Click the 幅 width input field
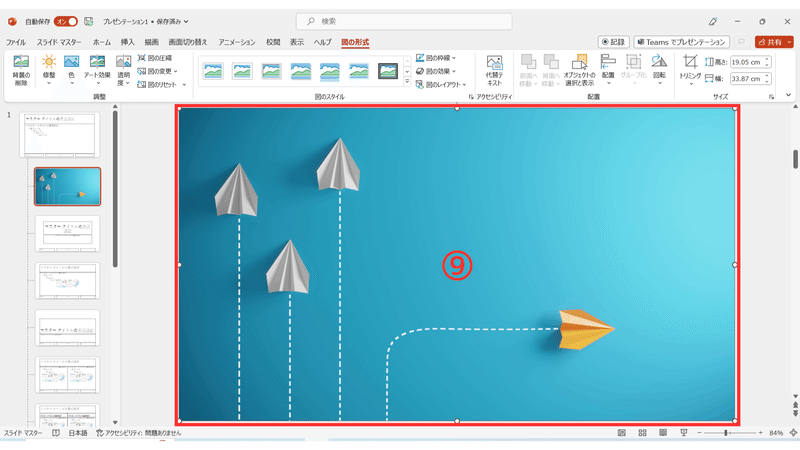 coord(746,79)
